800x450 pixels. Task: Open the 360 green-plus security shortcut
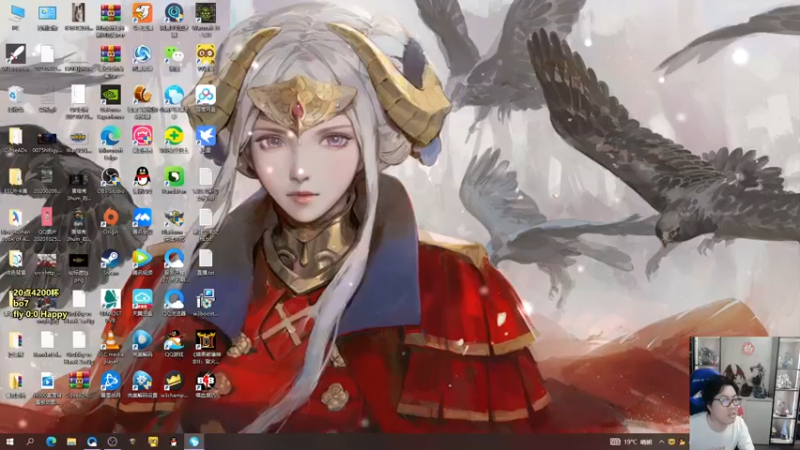coord(173,136)
